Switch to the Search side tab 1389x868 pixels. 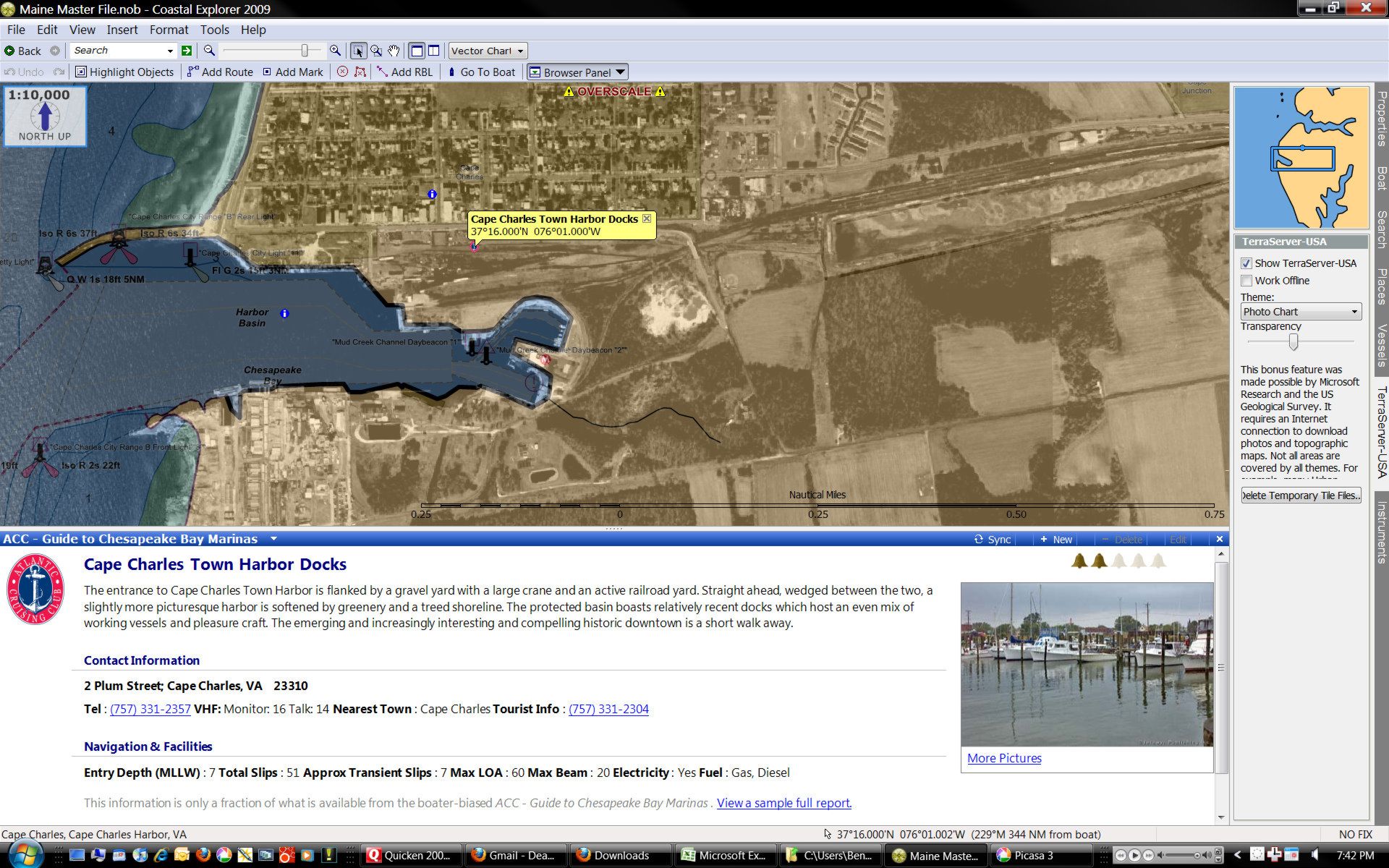1381,229
